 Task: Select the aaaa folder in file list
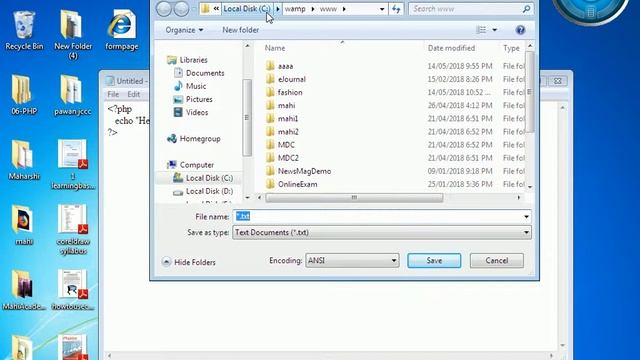[285, 66]
